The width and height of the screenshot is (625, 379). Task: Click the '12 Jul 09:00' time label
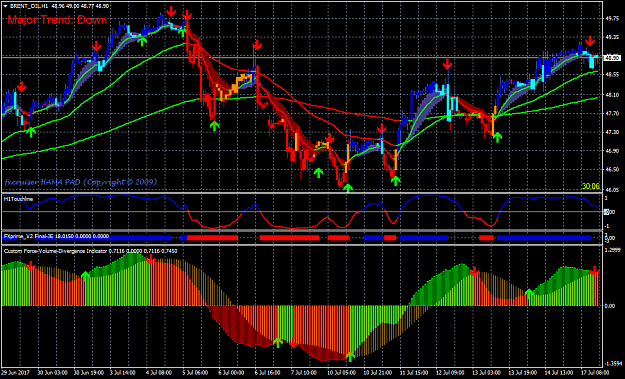point(450,373)
